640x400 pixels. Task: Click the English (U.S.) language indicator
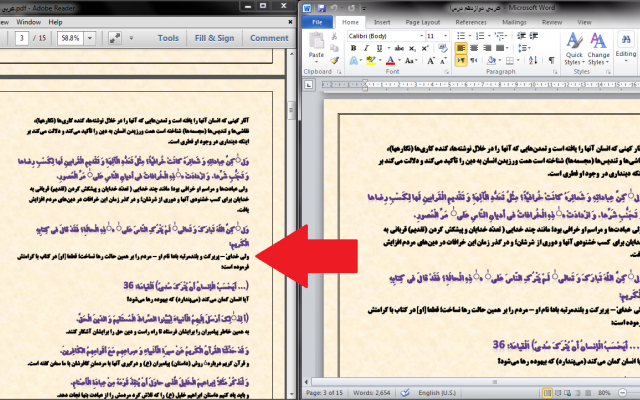coord(437,393)
